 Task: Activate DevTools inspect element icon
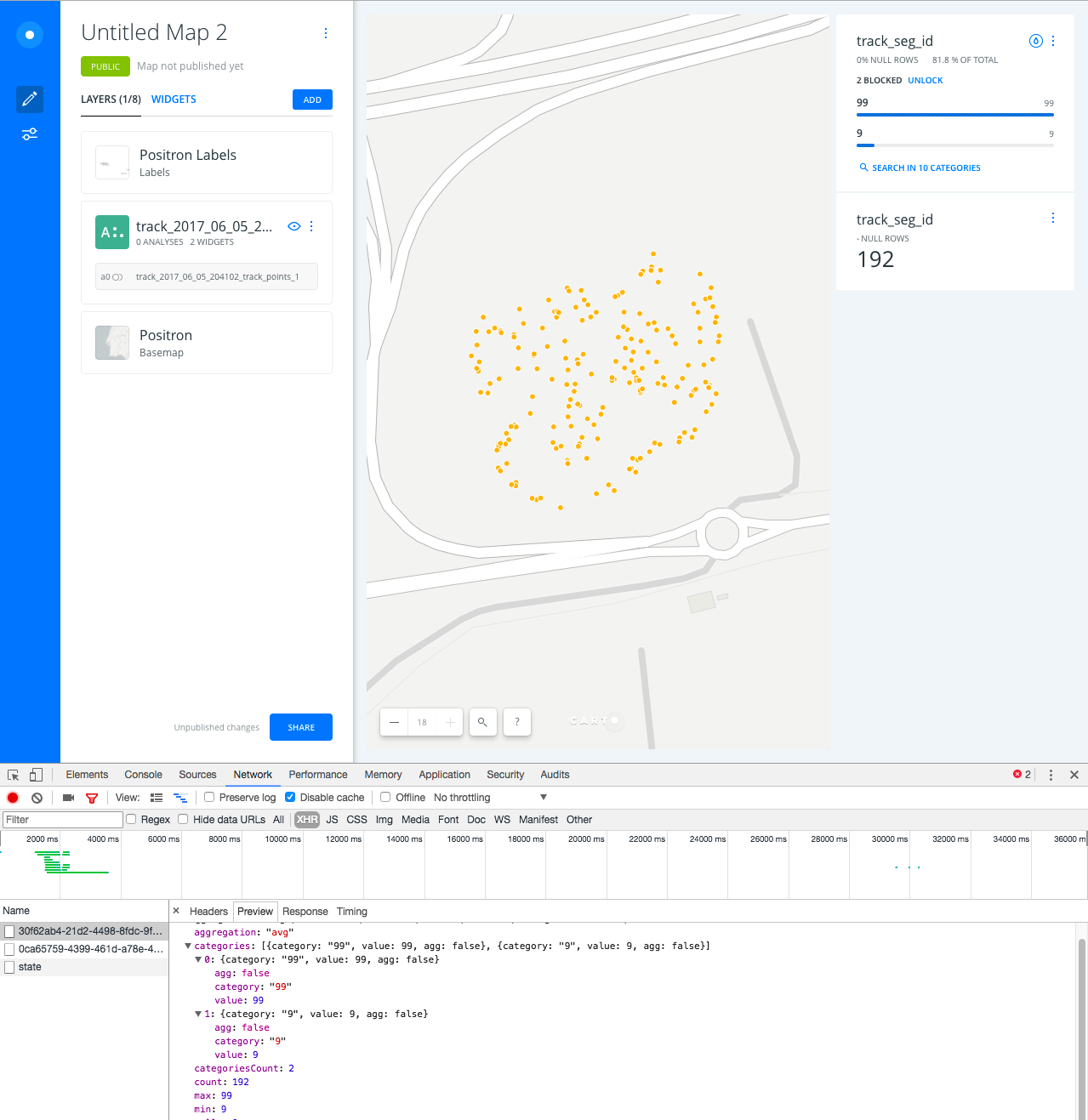(x=13, y=775)
